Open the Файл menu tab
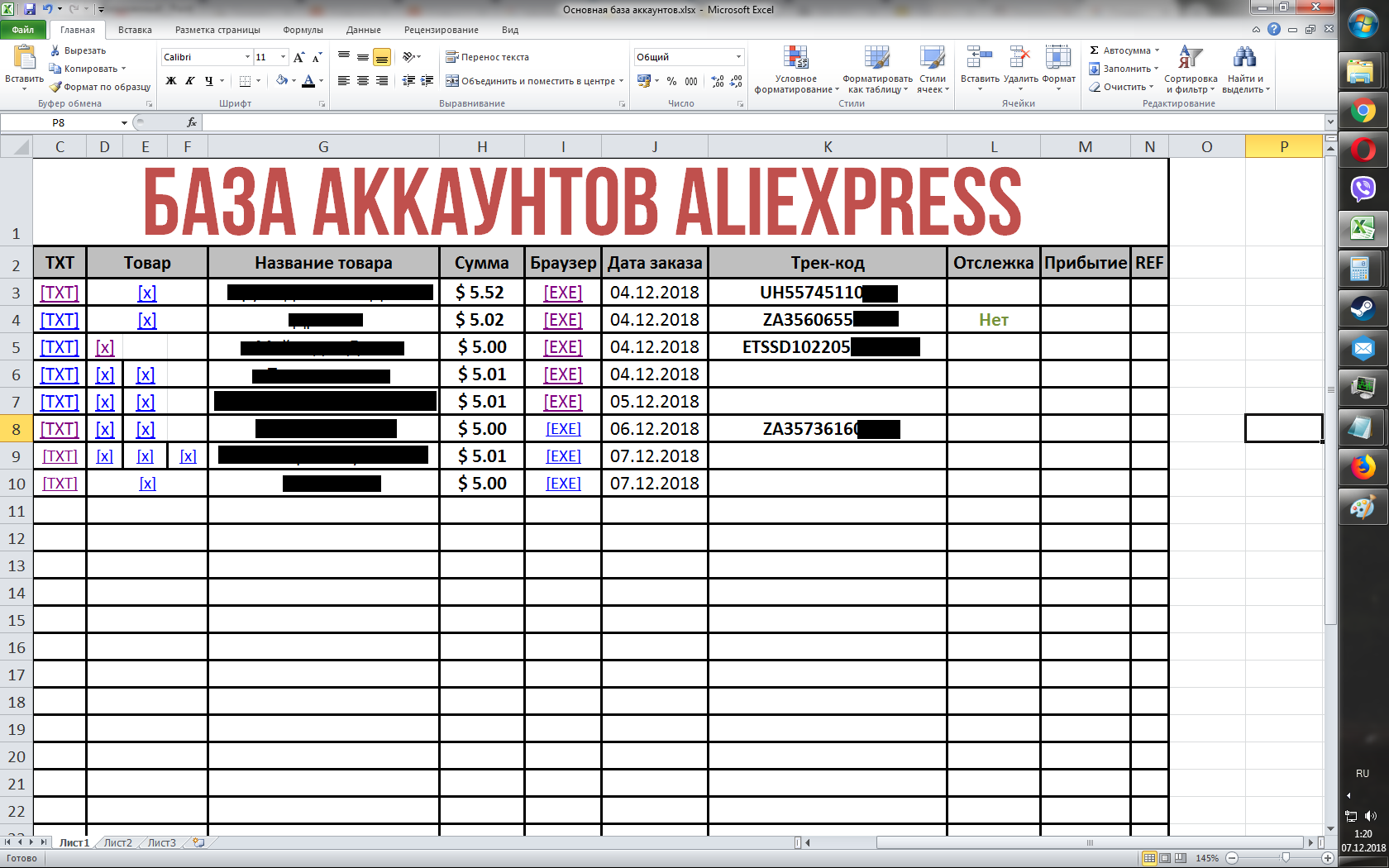Image resolution: width=1389 pixels, height=868 pixels. pyautogui.click(x=23, y=30)
